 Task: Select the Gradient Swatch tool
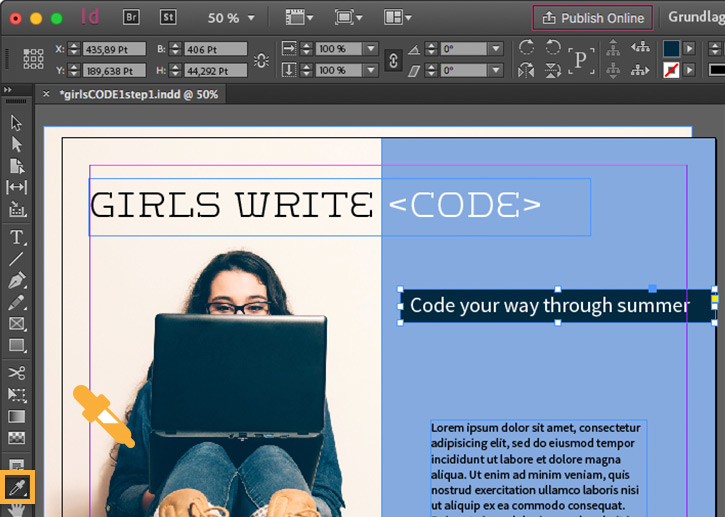pos(17,416)
